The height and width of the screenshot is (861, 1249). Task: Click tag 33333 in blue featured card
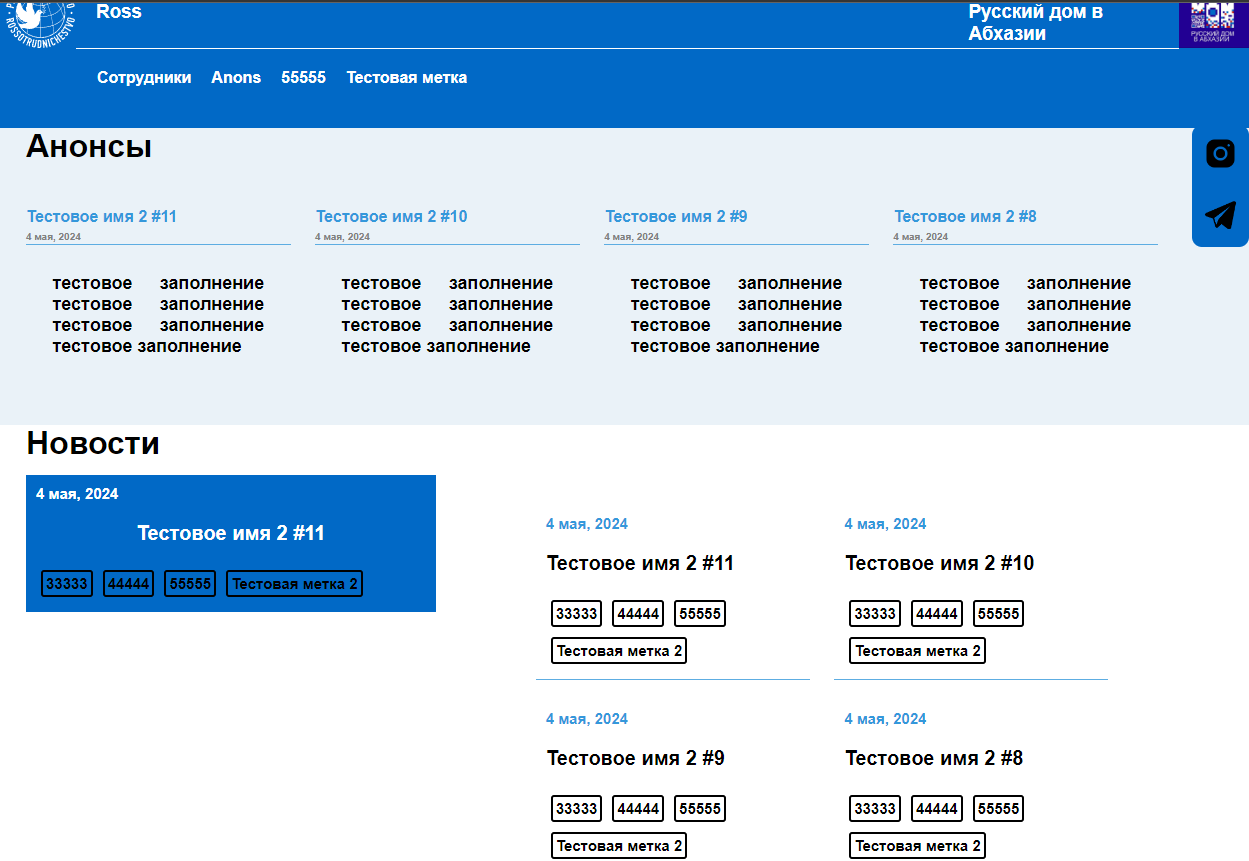[67, 584]
